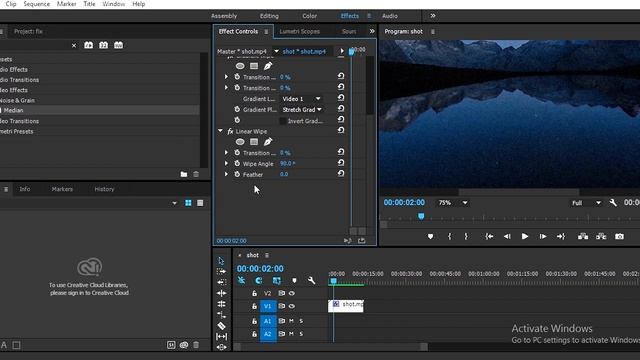This screenshot has width=640, height=360.
Task: Toggle animation stopwatch for Wipe Angle
Action: coord(237,163)
